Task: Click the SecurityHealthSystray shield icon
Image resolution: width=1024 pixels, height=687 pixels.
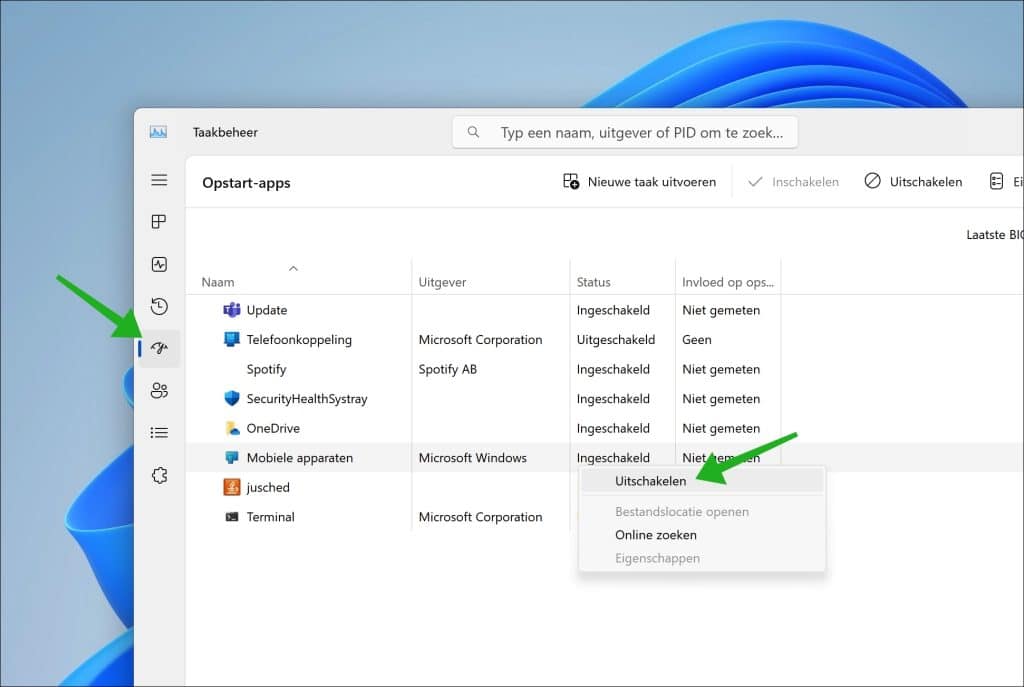Action: 232,398
